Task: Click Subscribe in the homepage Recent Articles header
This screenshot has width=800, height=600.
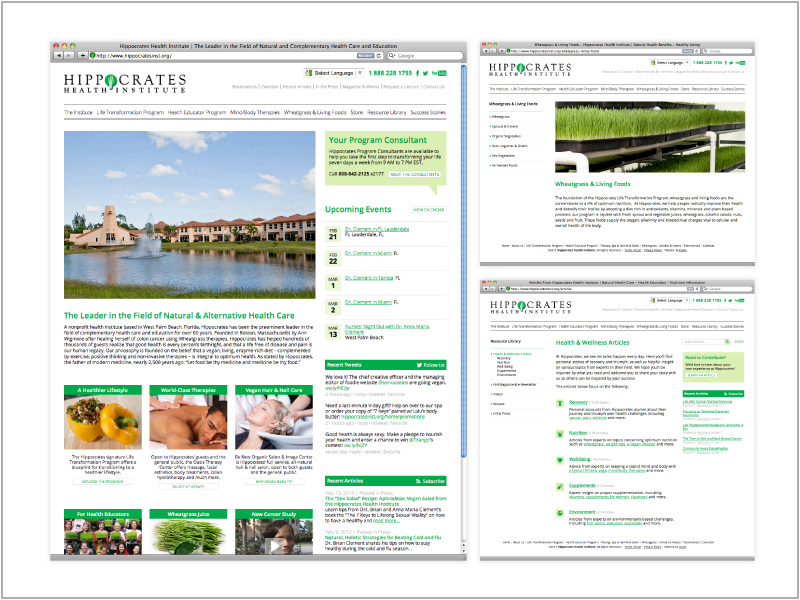Action: pyautogui.click(x=430, y=481)
